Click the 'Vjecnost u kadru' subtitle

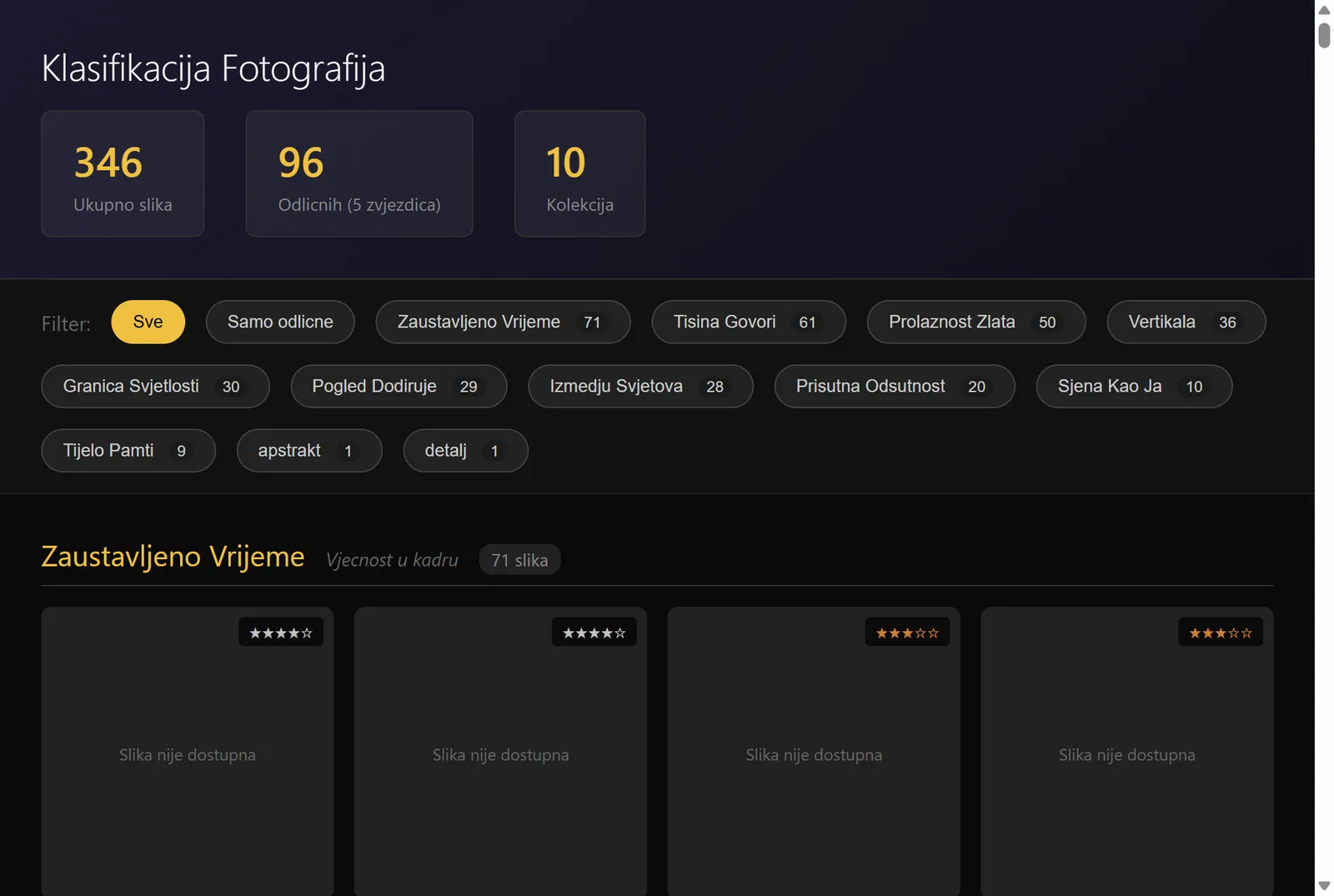pos(392,560)
